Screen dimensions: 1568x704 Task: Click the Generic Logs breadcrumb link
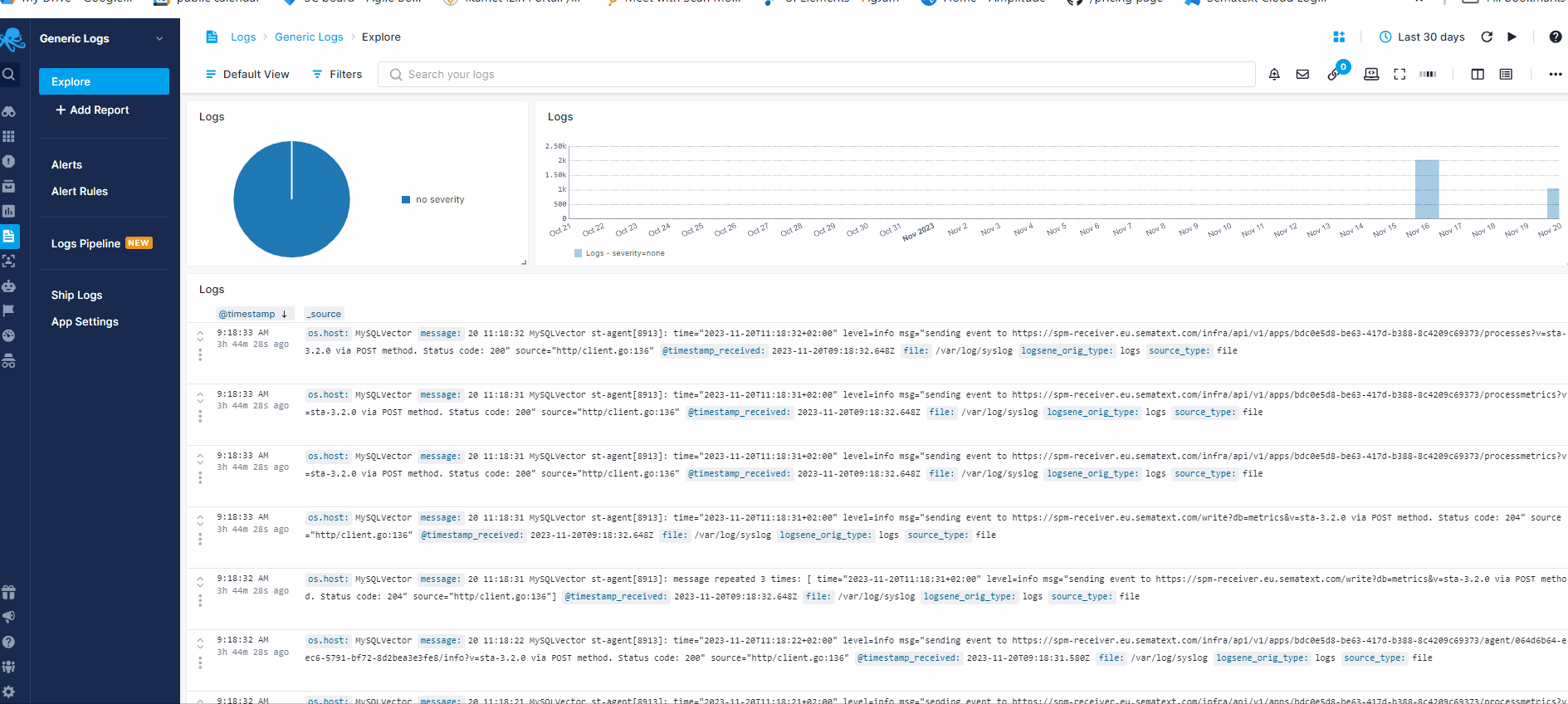309,37
